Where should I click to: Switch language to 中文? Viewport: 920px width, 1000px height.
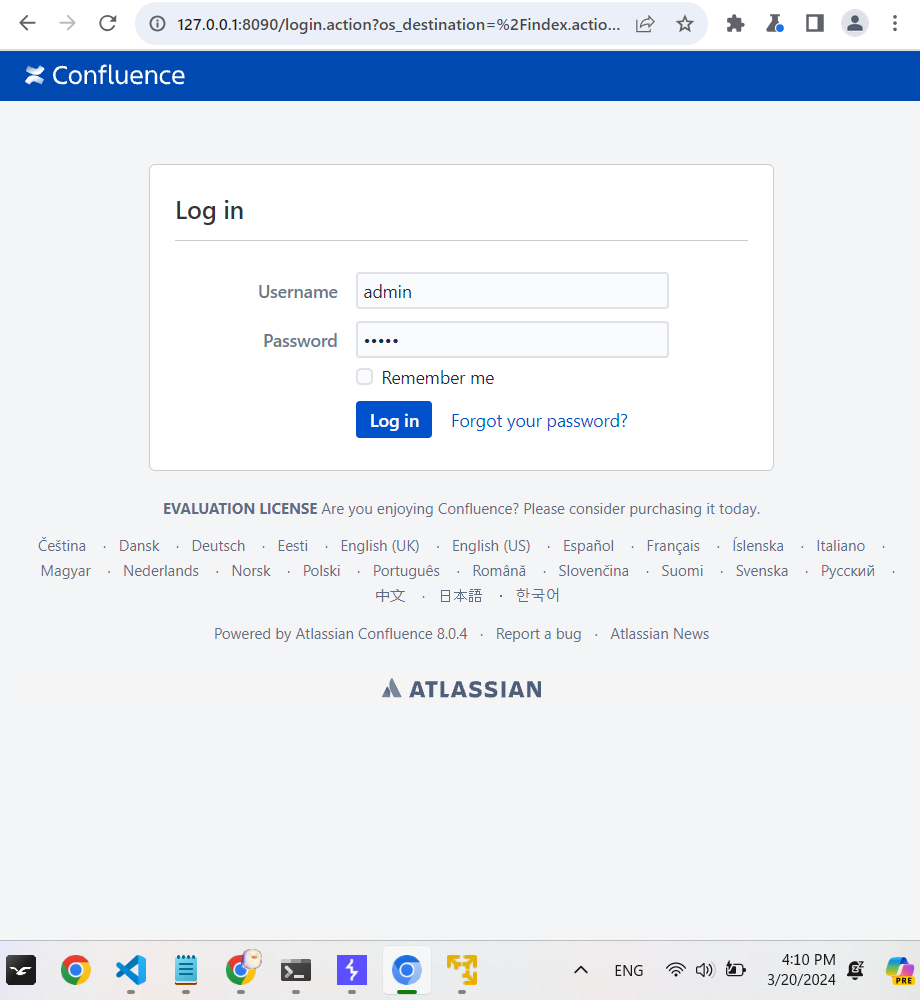point(390,596)
